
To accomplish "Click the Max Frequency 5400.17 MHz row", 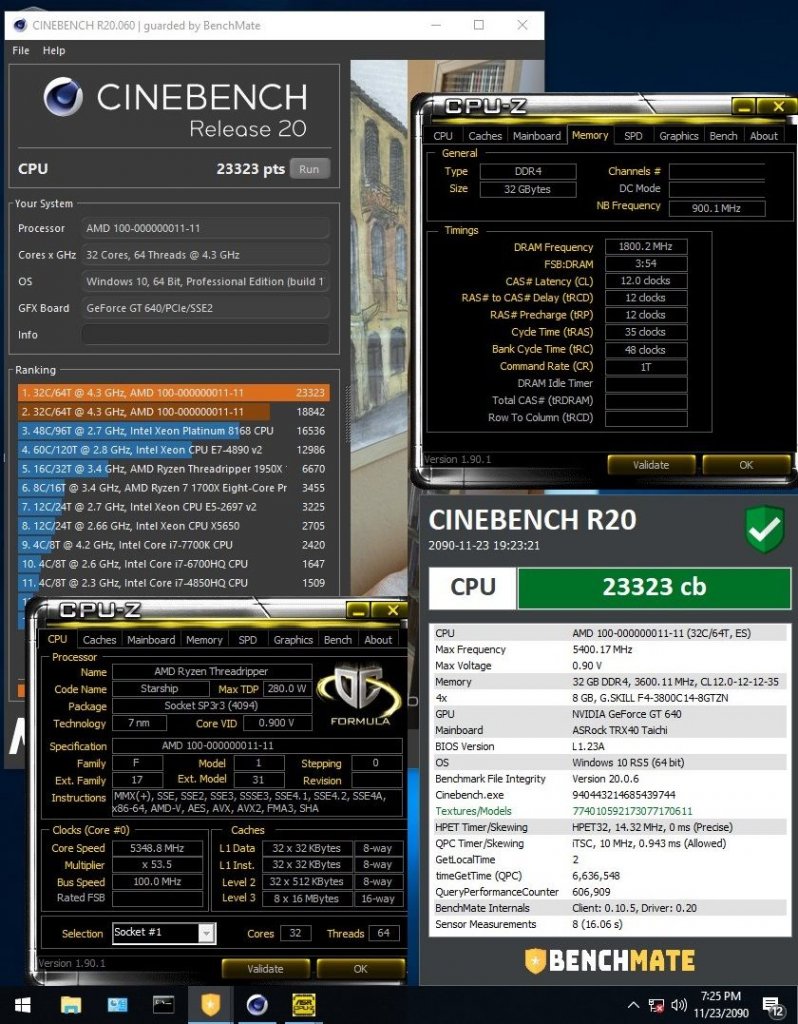I will click(x=609, y=649).
